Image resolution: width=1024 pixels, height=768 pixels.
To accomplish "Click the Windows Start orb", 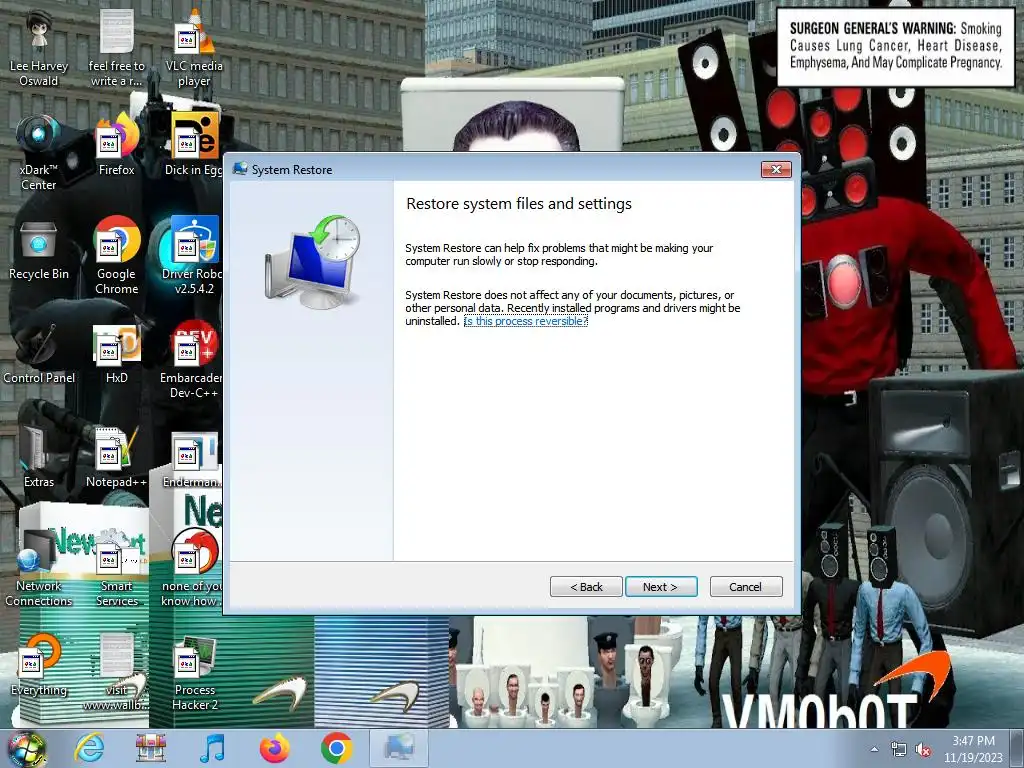I will point(27,749).
